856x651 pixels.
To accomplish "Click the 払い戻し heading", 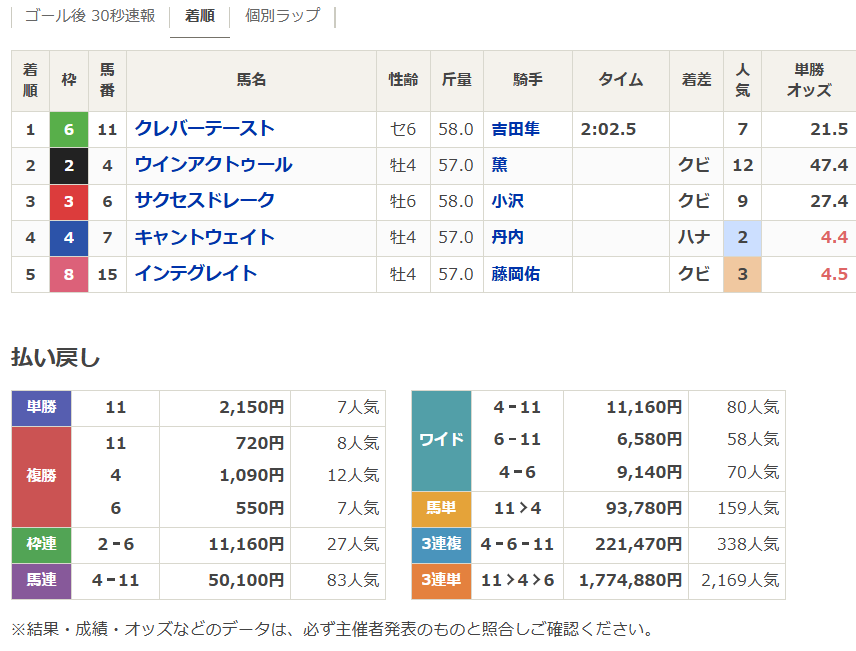I will [x=56, y=358].
